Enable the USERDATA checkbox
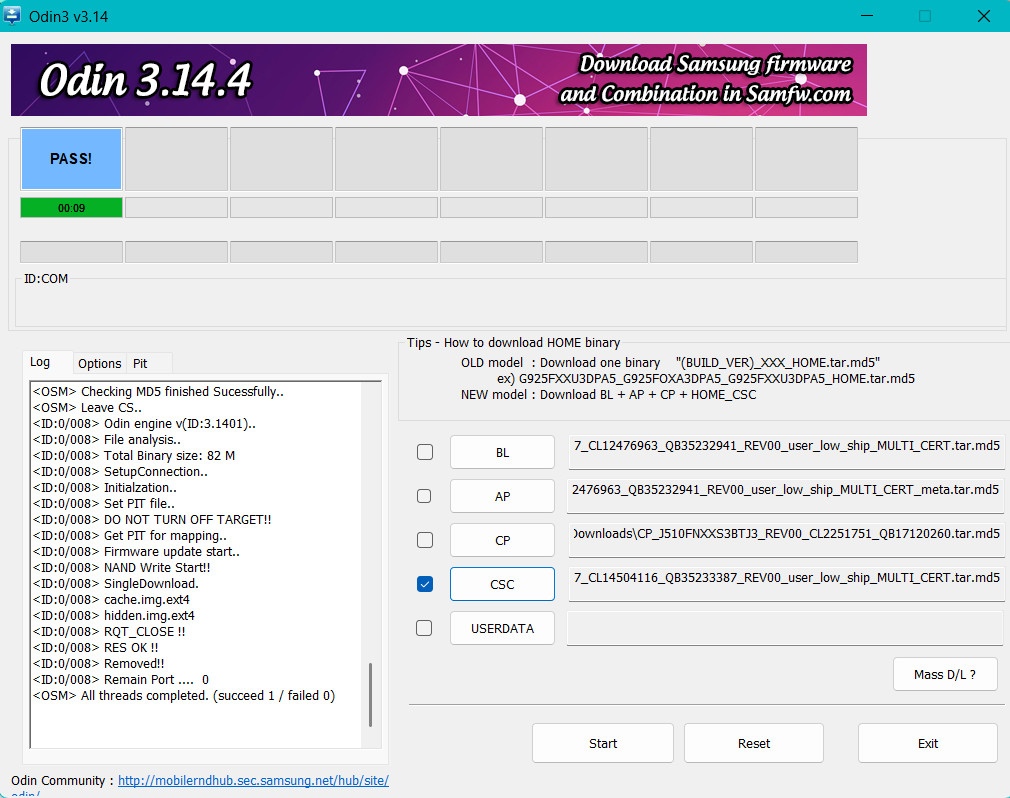The image size is (1010, 798). pyautogui.click(x=424, y=628)
